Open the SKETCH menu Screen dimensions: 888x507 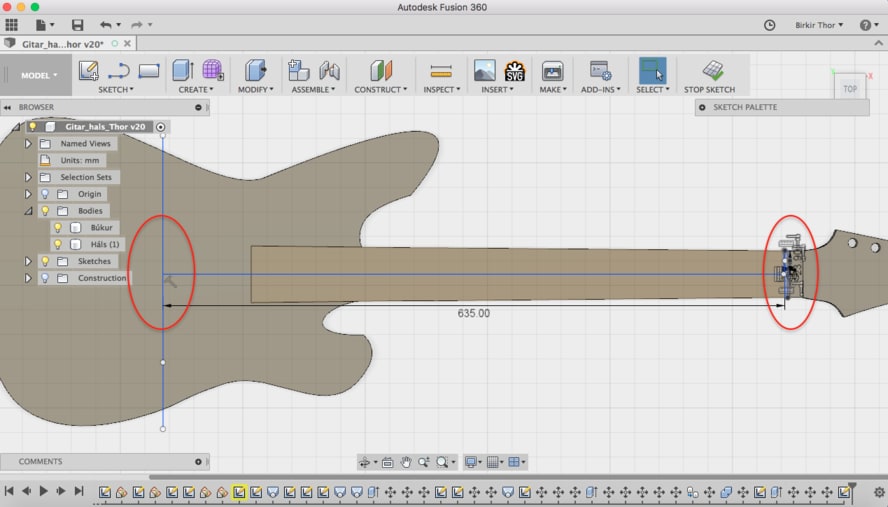point(116,90)
